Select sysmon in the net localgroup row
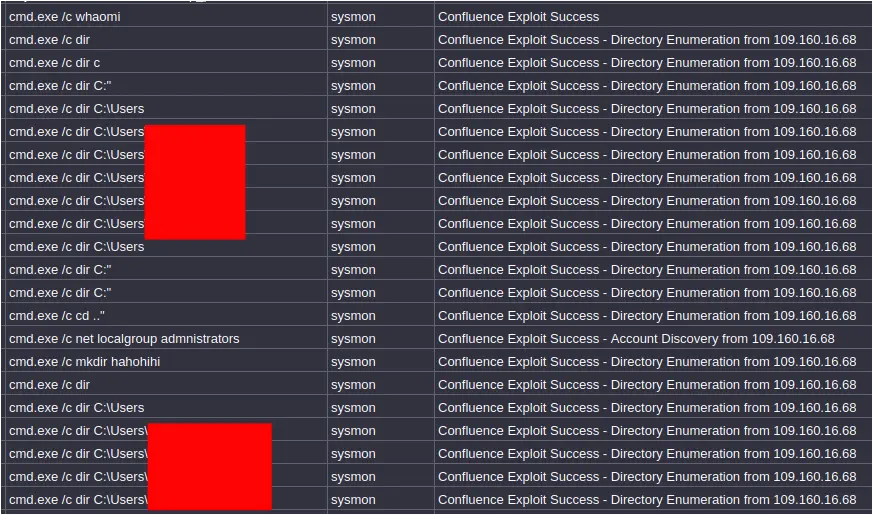 (x=353, y=339)
